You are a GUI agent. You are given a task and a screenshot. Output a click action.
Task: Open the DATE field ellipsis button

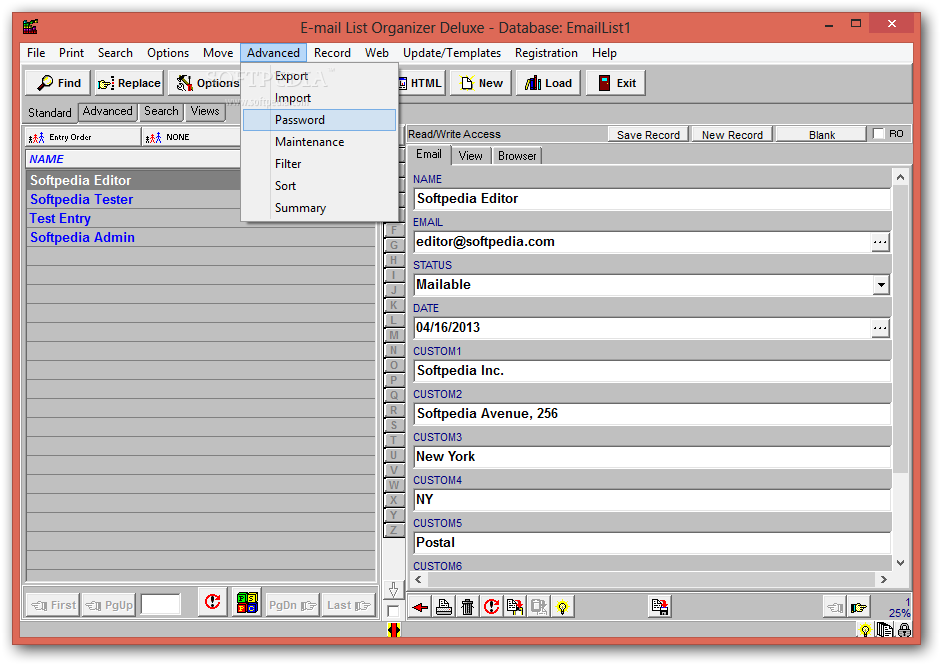880,328
